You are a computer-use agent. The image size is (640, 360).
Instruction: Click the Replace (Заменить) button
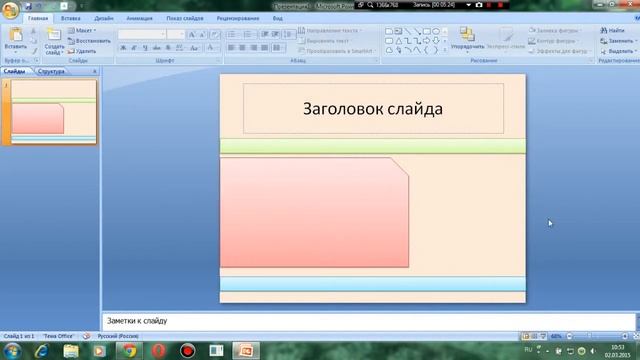618,41
